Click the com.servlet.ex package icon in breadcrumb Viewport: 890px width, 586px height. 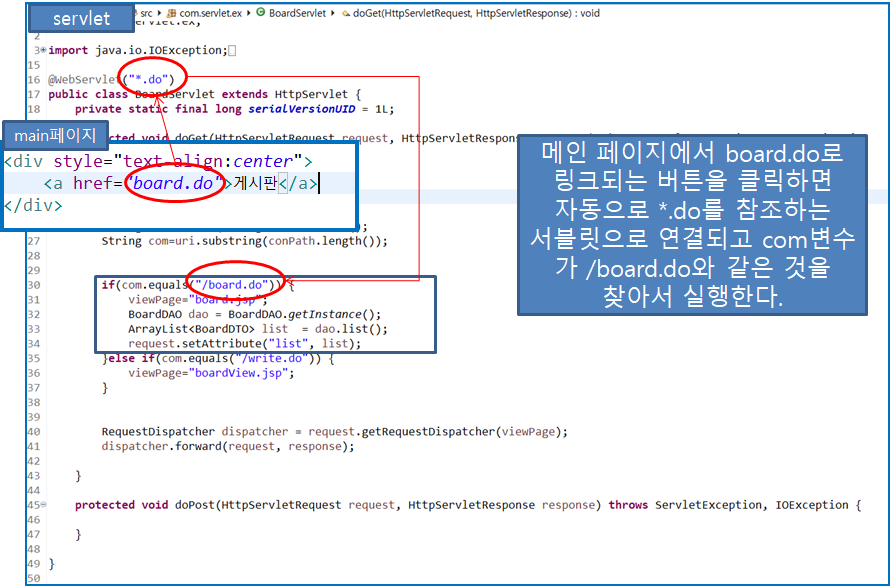point(170,12)
